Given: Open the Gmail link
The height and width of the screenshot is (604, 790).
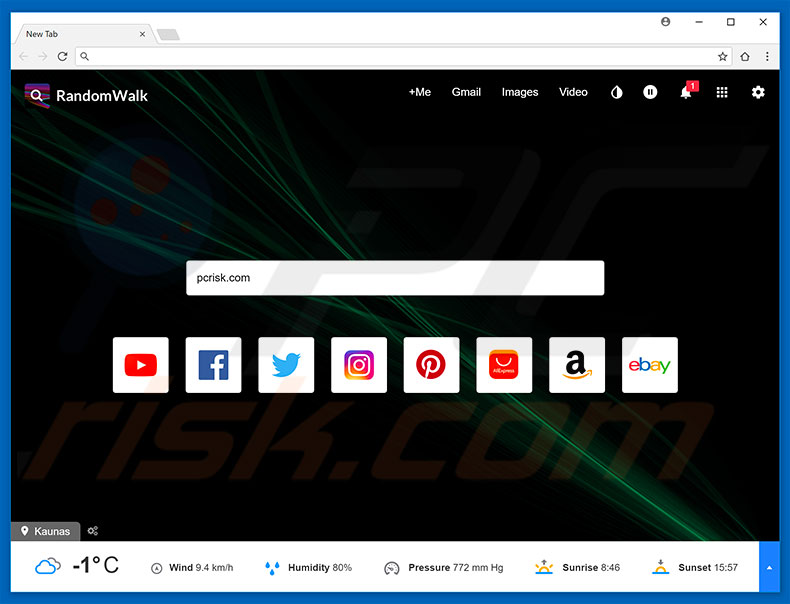Looking at the screenshot, I should [x=466, y=92].
